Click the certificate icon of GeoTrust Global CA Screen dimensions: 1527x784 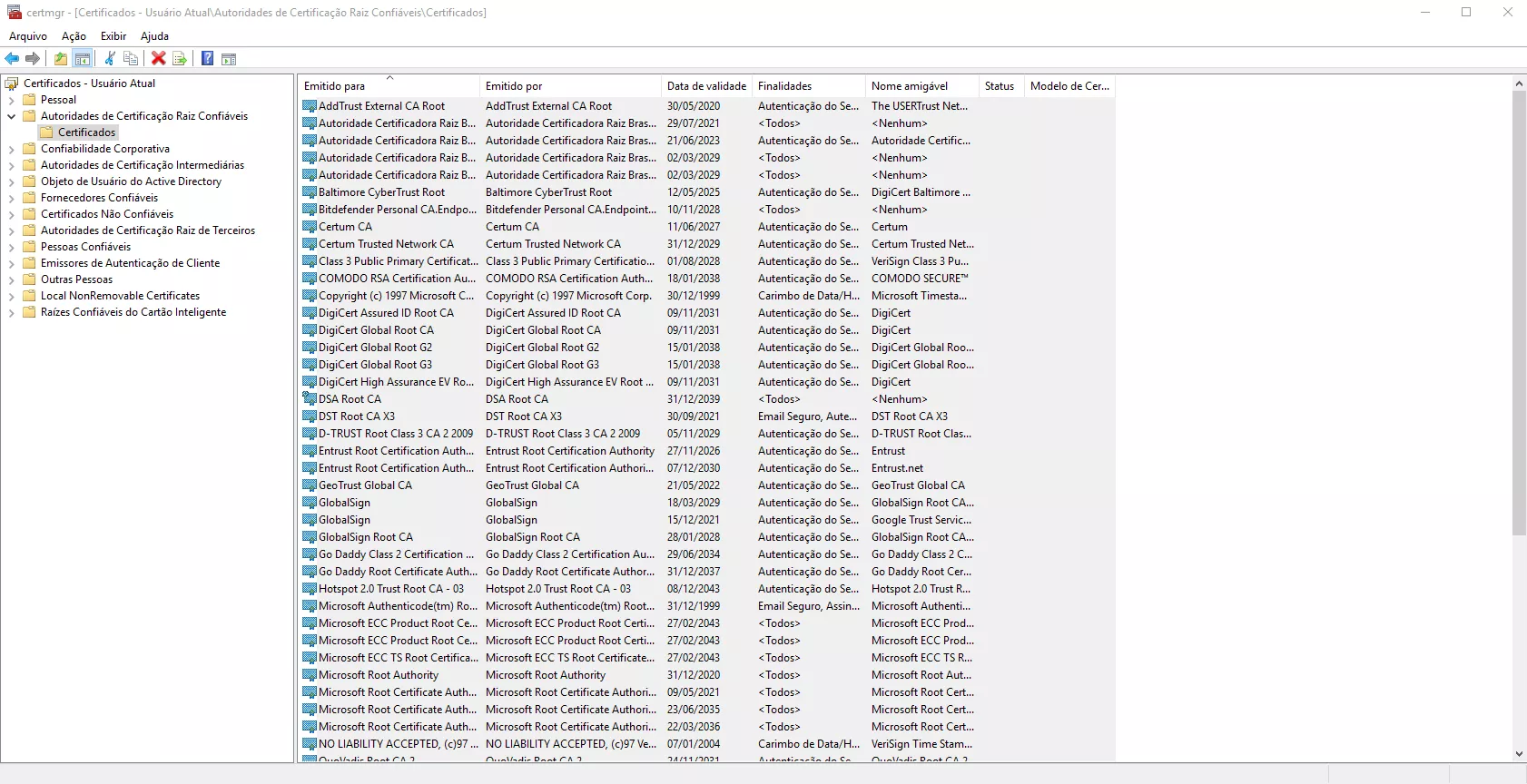310,485
